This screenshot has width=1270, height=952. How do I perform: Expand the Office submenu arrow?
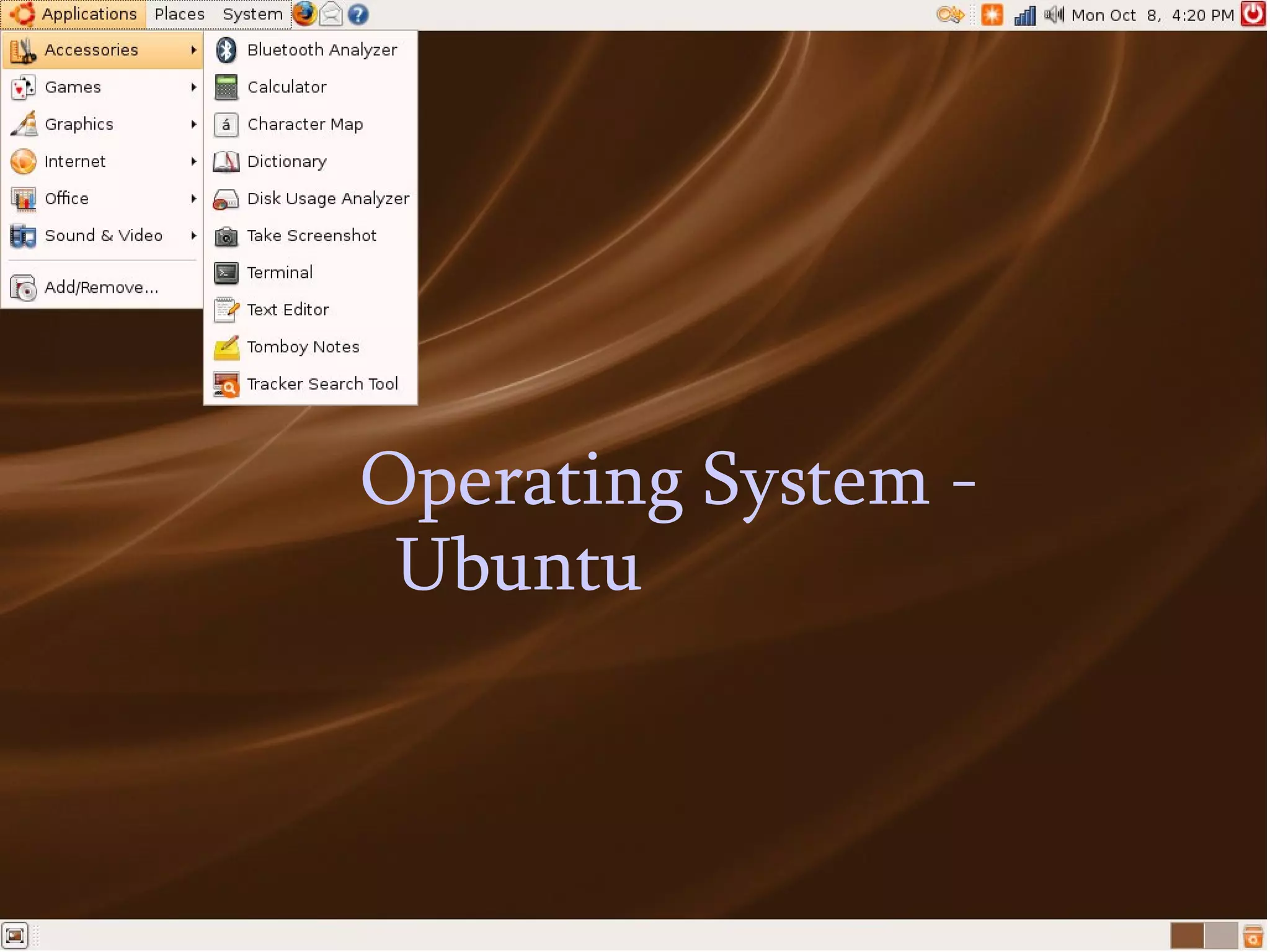(193, 198)
